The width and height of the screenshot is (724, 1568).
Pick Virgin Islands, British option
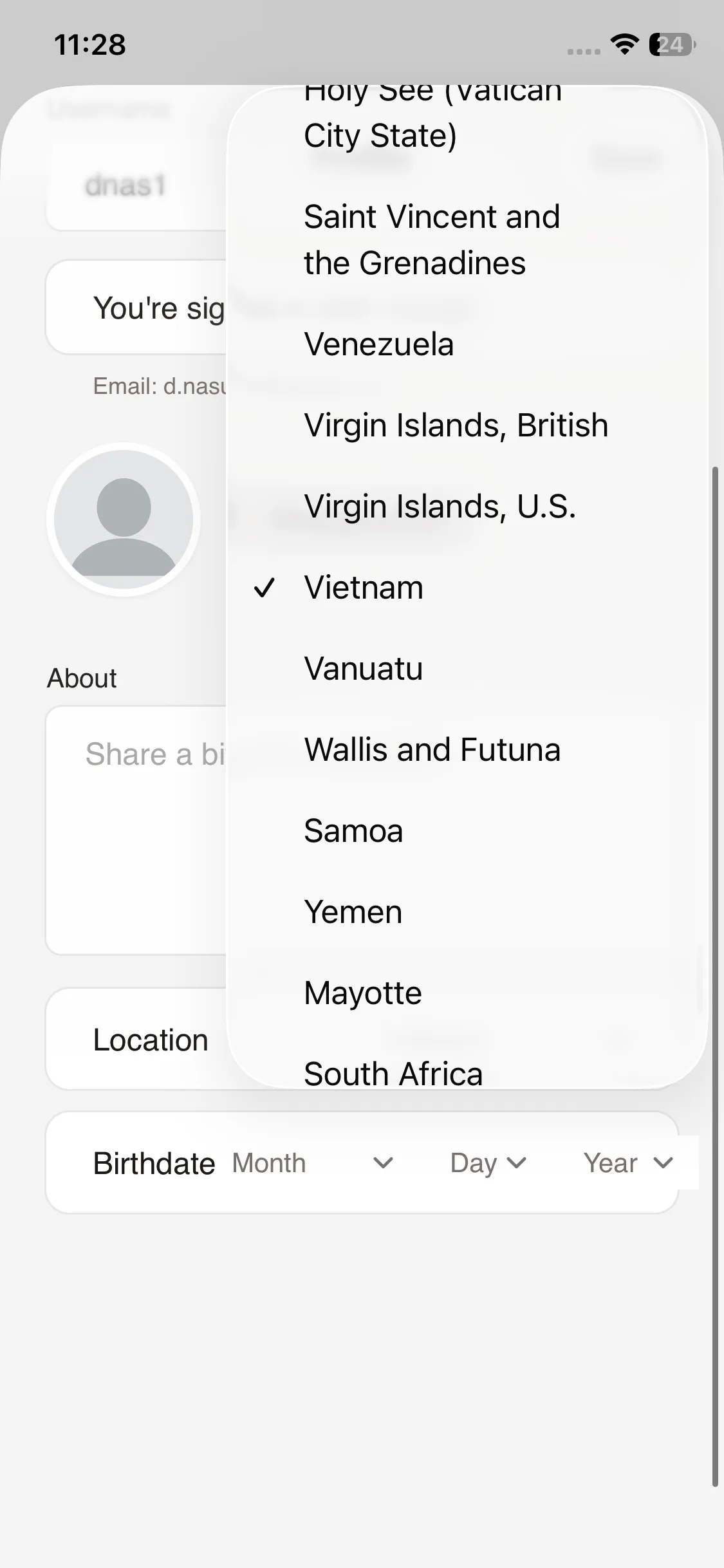tap(456, 425)
